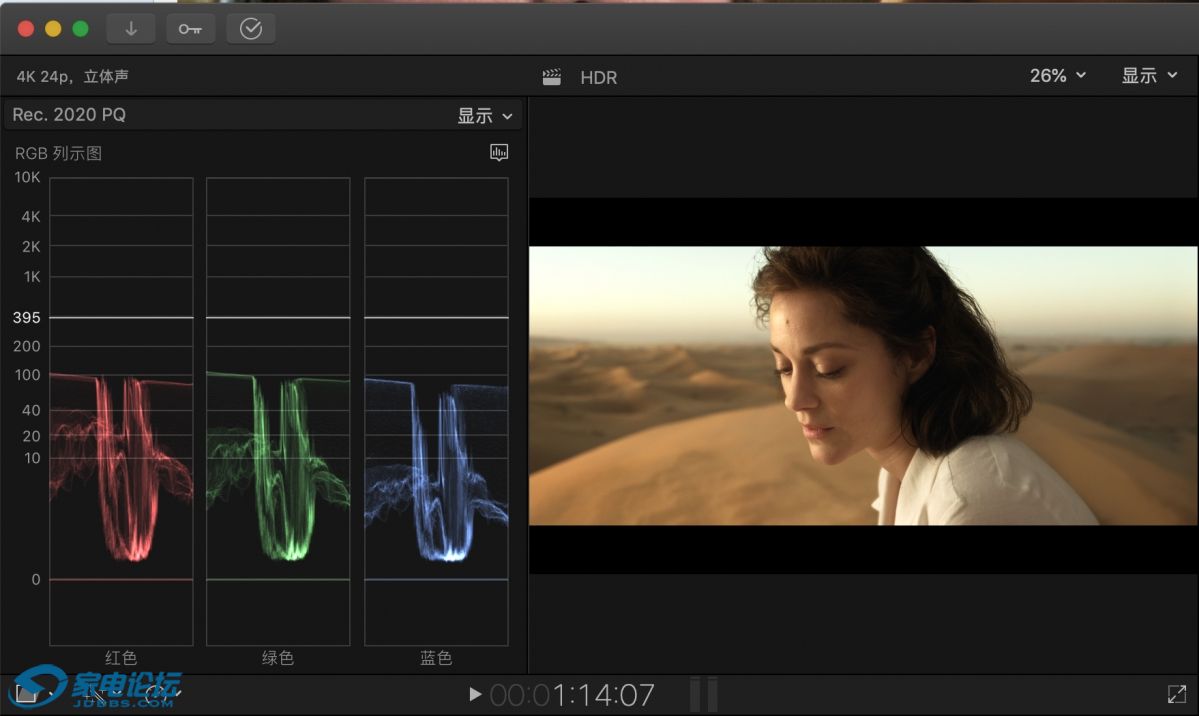Click the desert woman video frame in viewer
Image resolution: width=1199 pixels, height=716 pixels.
863,385
